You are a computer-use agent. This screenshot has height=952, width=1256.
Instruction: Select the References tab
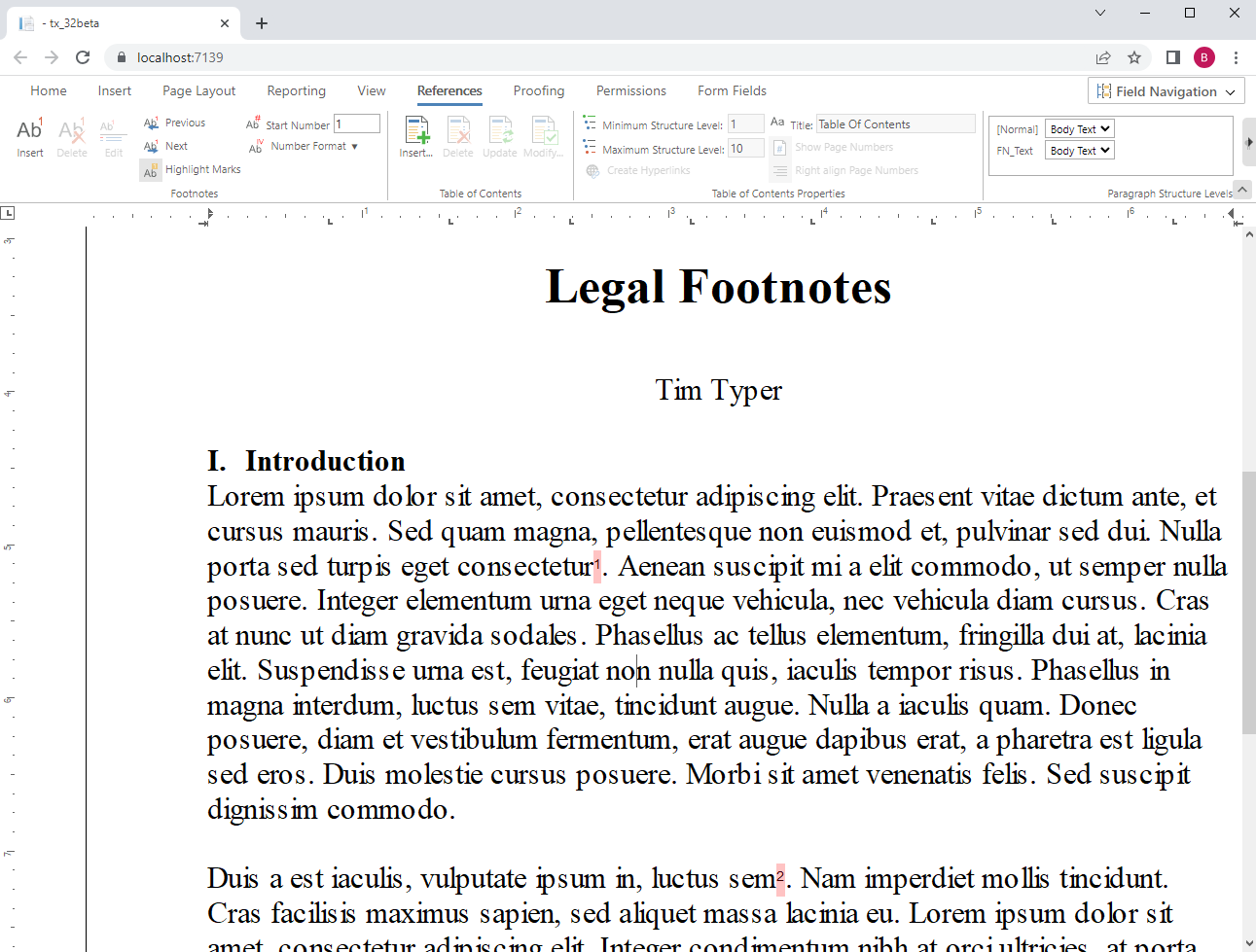(449, 90)
